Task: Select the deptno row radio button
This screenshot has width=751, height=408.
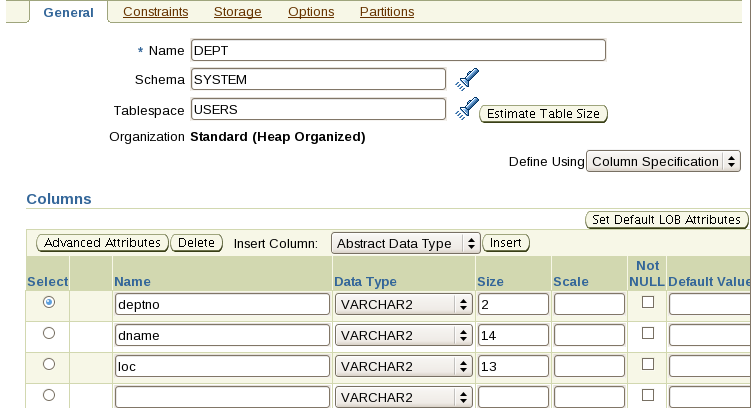Action: 49,301
